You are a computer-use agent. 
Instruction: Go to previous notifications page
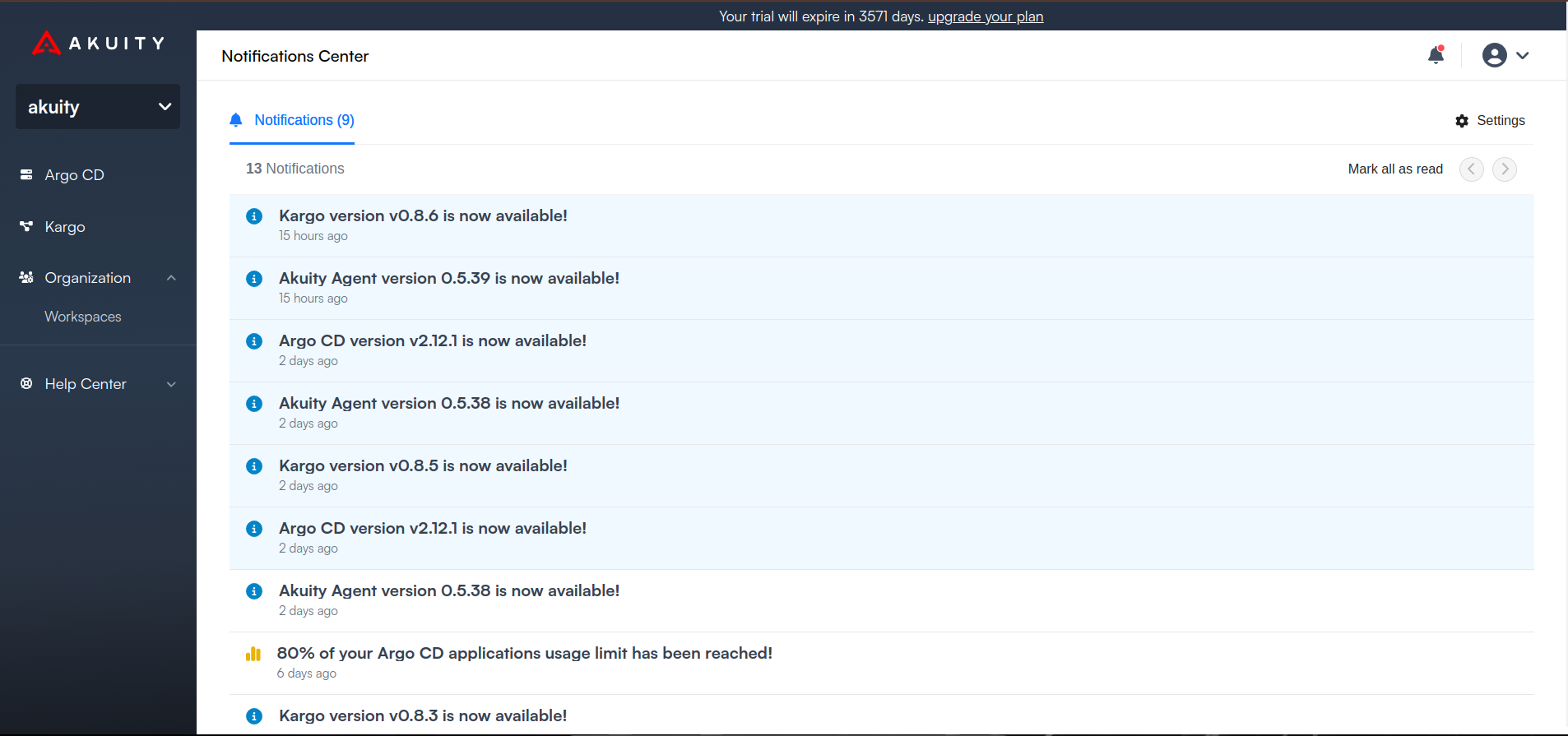click(1472, 169)
